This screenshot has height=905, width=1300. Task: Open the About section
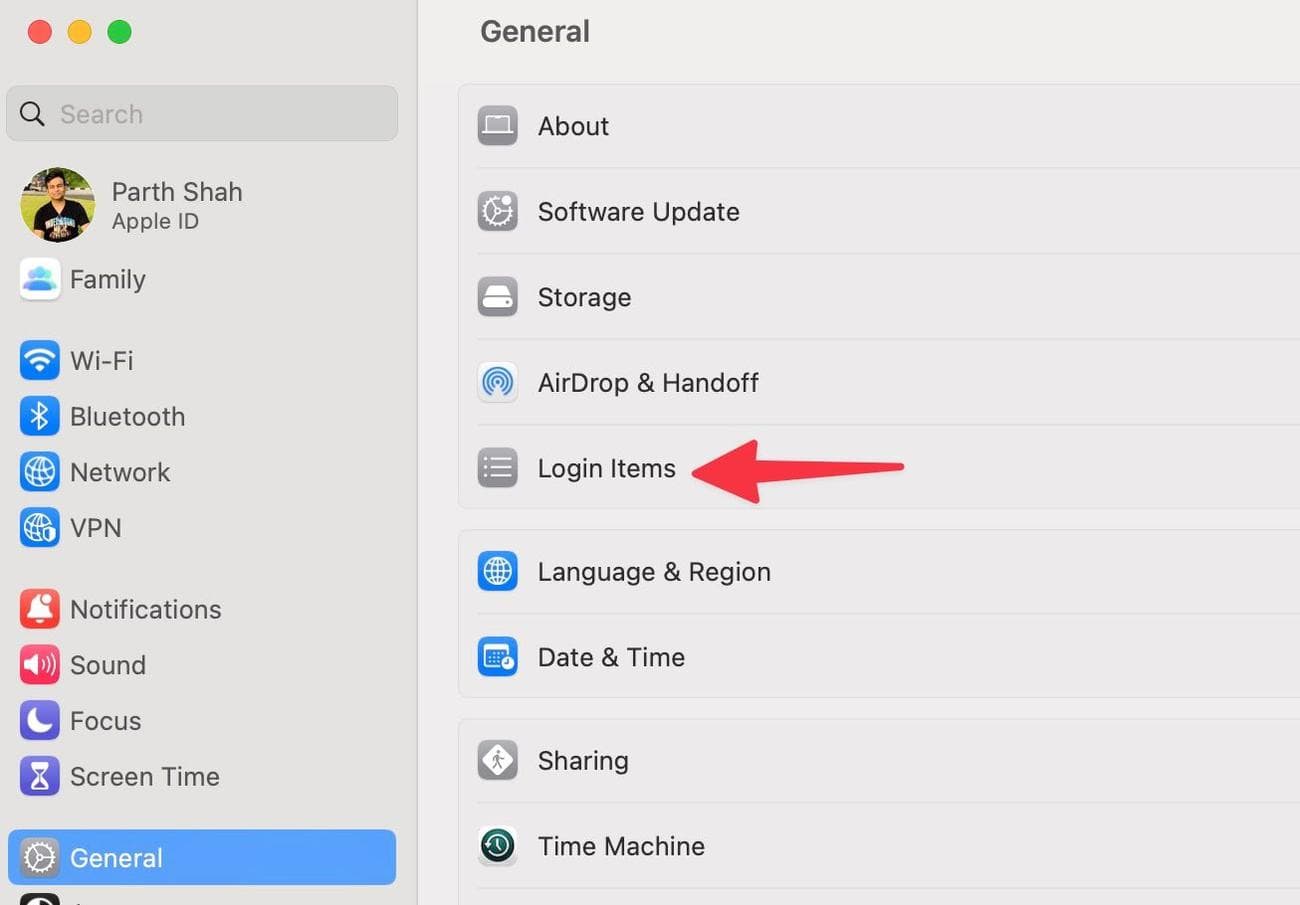coord(573,126)
